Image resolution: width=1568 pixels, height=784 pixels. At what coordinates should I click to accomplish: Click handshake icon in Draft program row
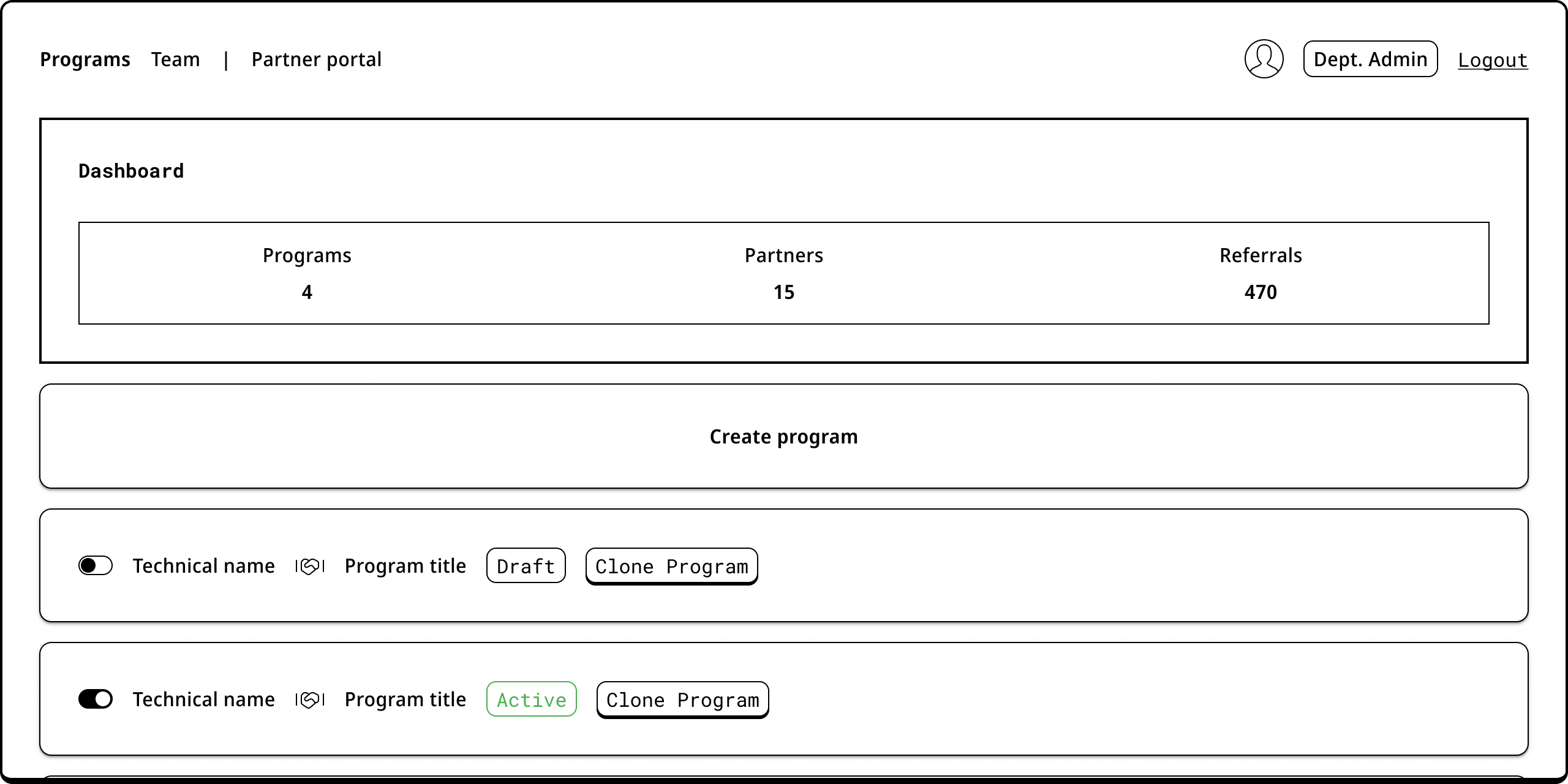310,566
